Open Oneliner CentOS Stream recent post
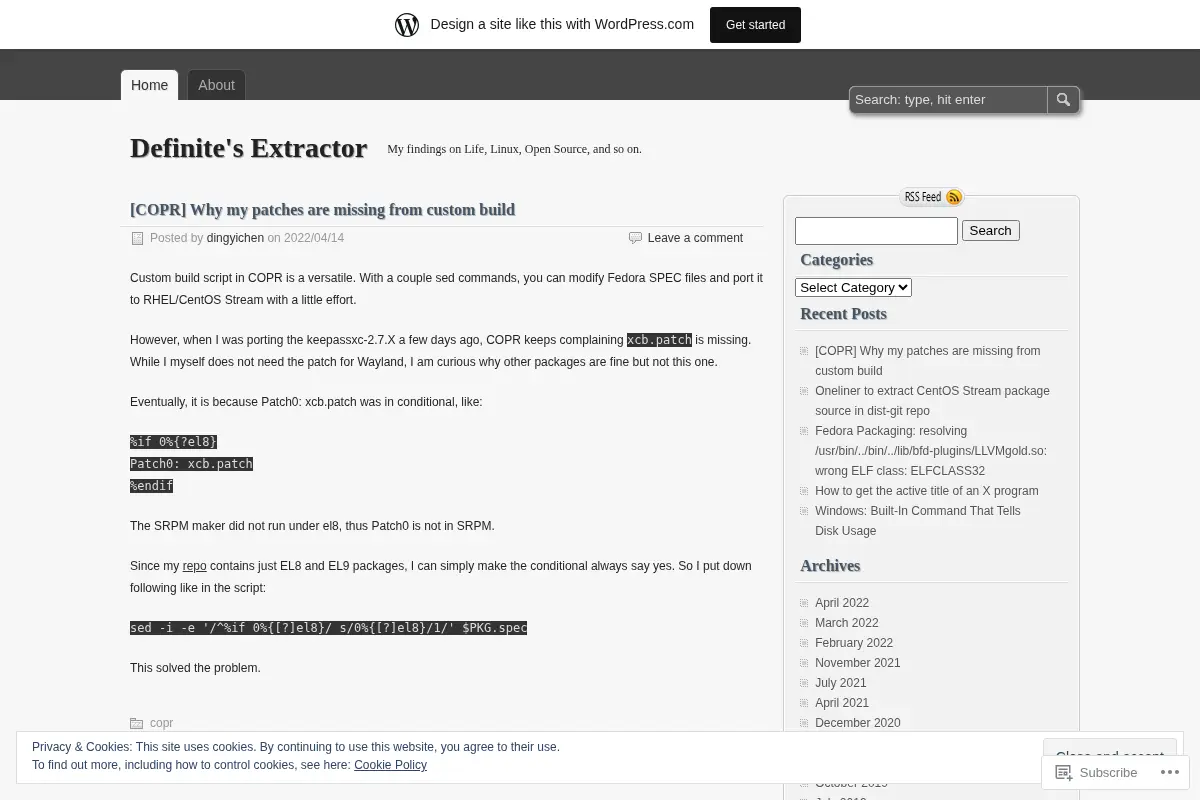1200x800 pixels. [932, 401]
